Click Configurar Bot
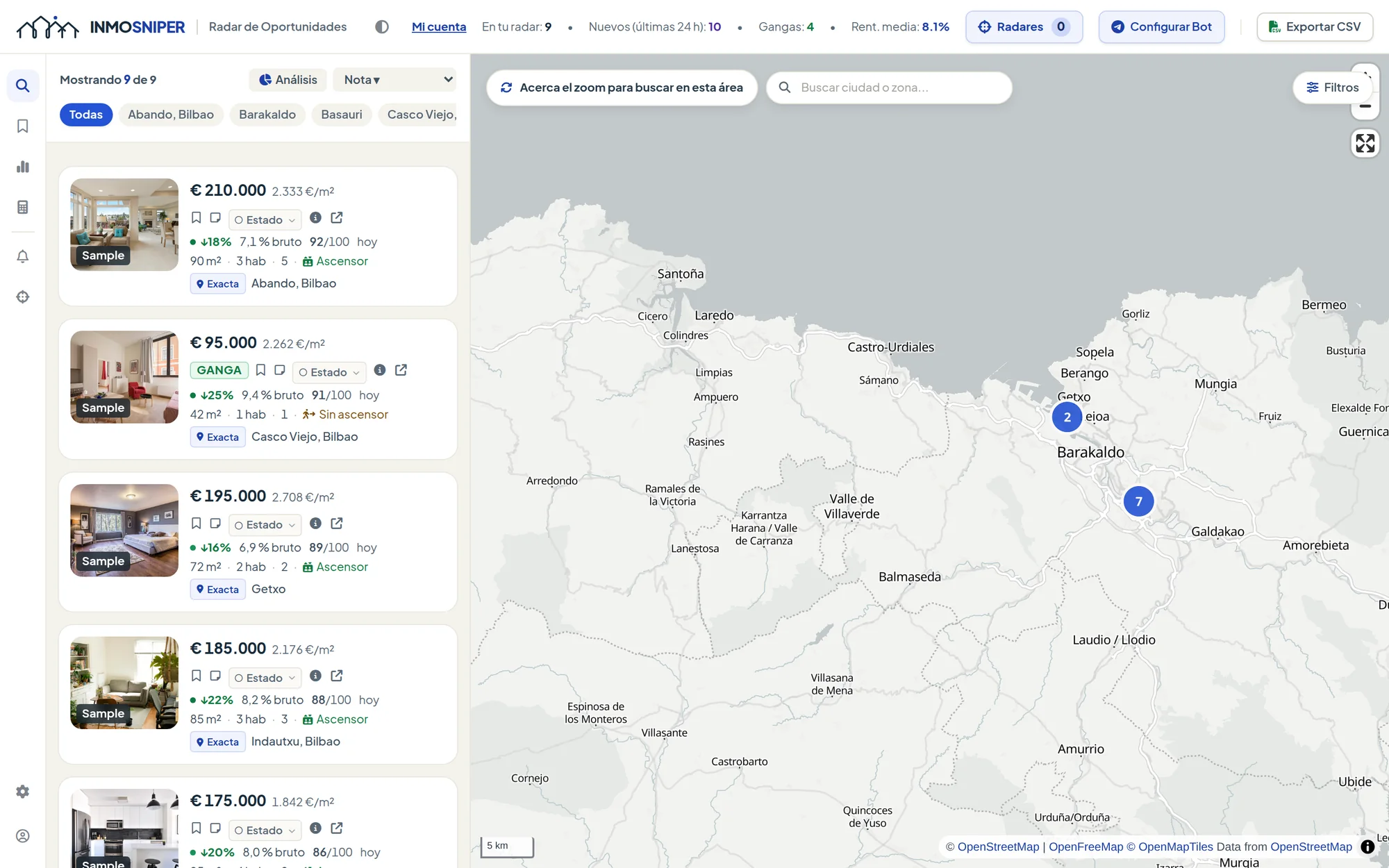Image resolution: width=1389 pixels, height=868 pixels. coord(1161,26)
